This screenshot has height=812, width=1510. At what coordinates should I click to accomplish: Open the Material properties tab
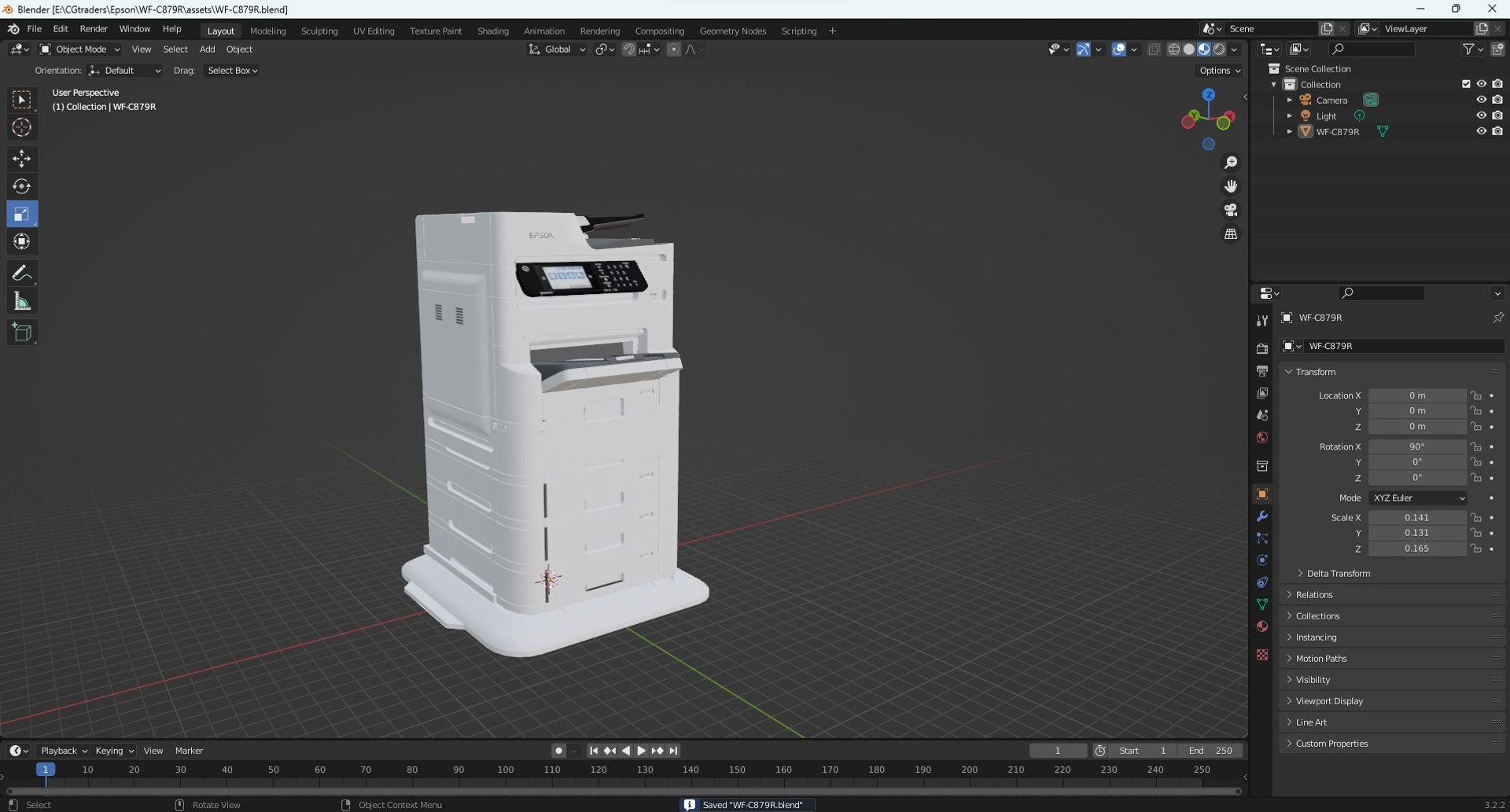click(x=1262, y=626)
